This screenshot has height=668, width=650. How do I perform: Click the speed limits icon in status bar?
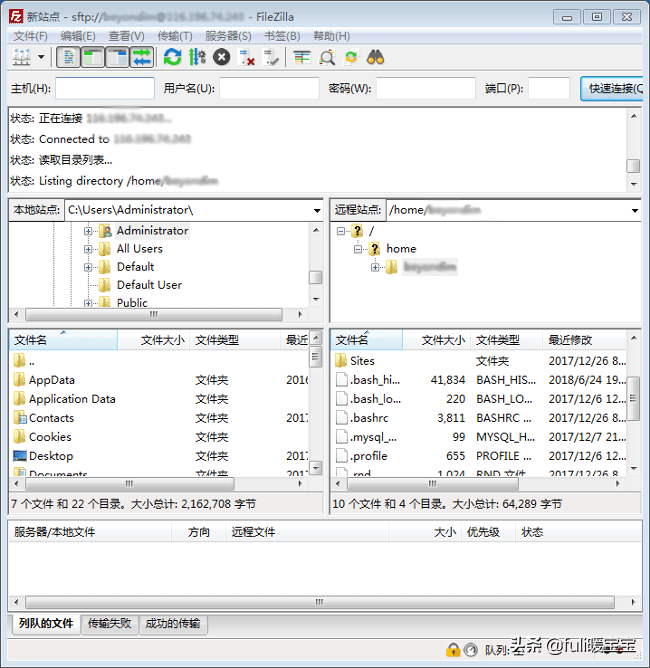pyautogui.click(x=470, y=650)
